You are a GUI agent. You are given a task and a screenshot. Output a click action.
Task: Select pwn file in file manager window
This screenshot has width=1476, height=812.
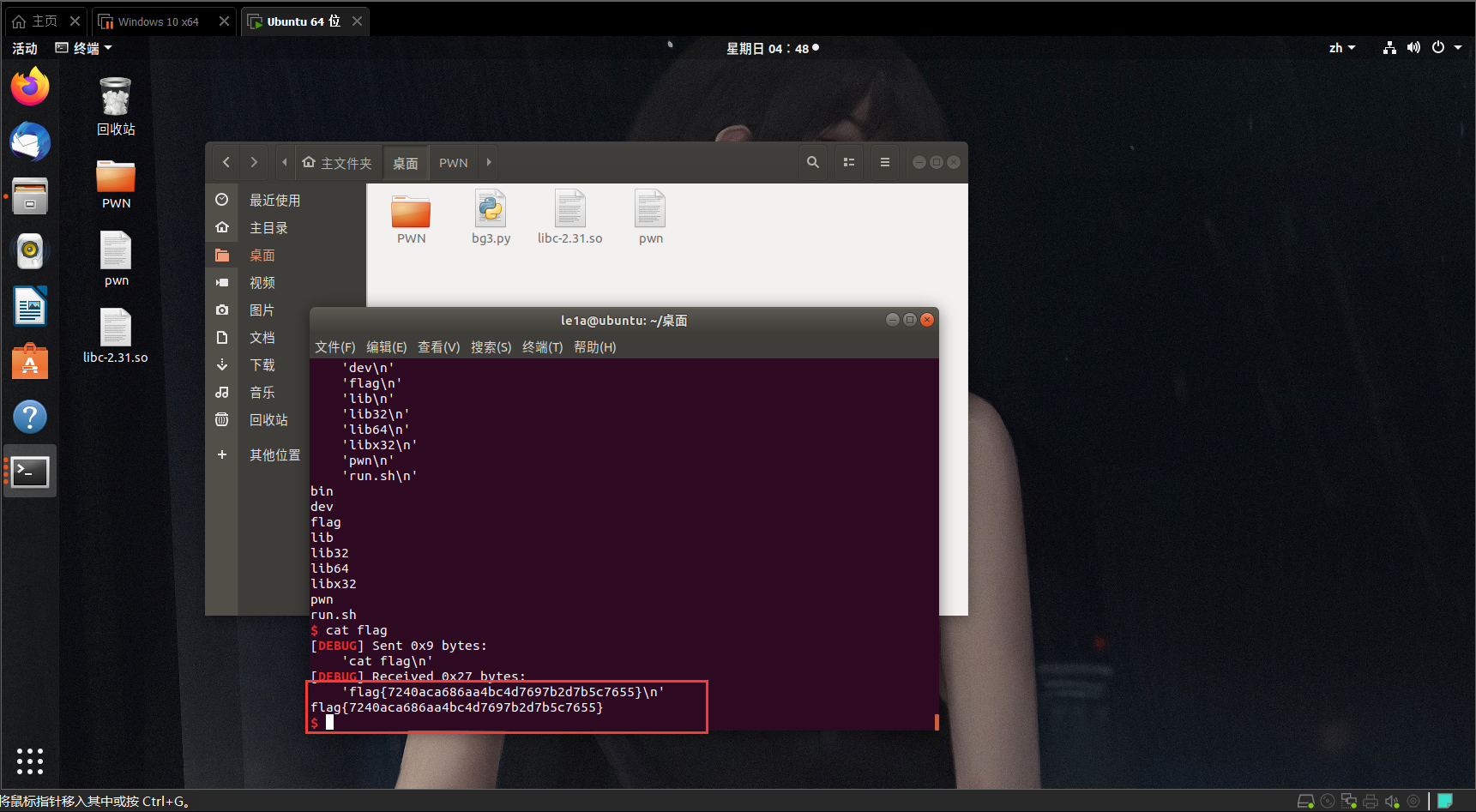(650, 218)
